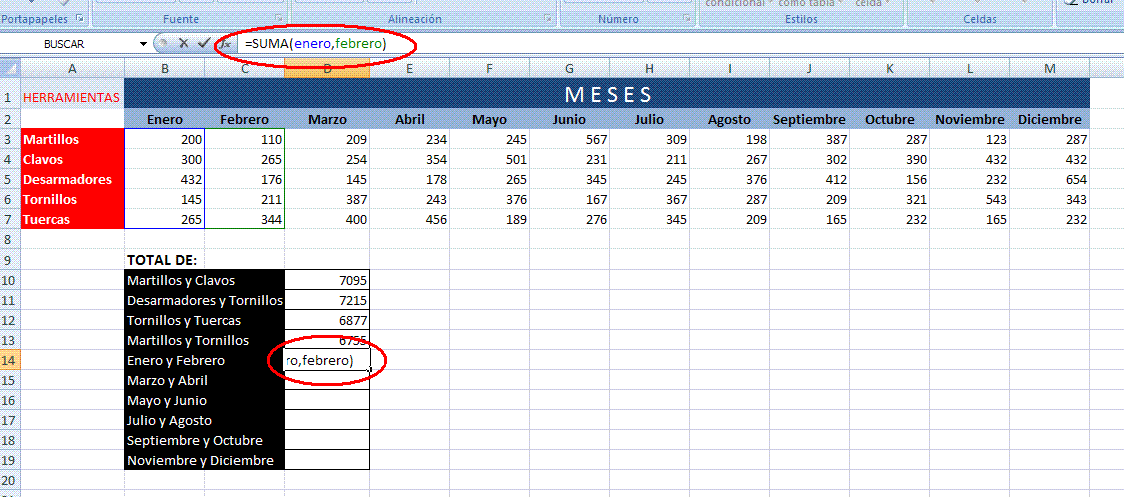The height and width of the screenshot is (497, 1124).
Task: Click the Cancel (X) formula entry icon
Action: [x=183, y=44]
